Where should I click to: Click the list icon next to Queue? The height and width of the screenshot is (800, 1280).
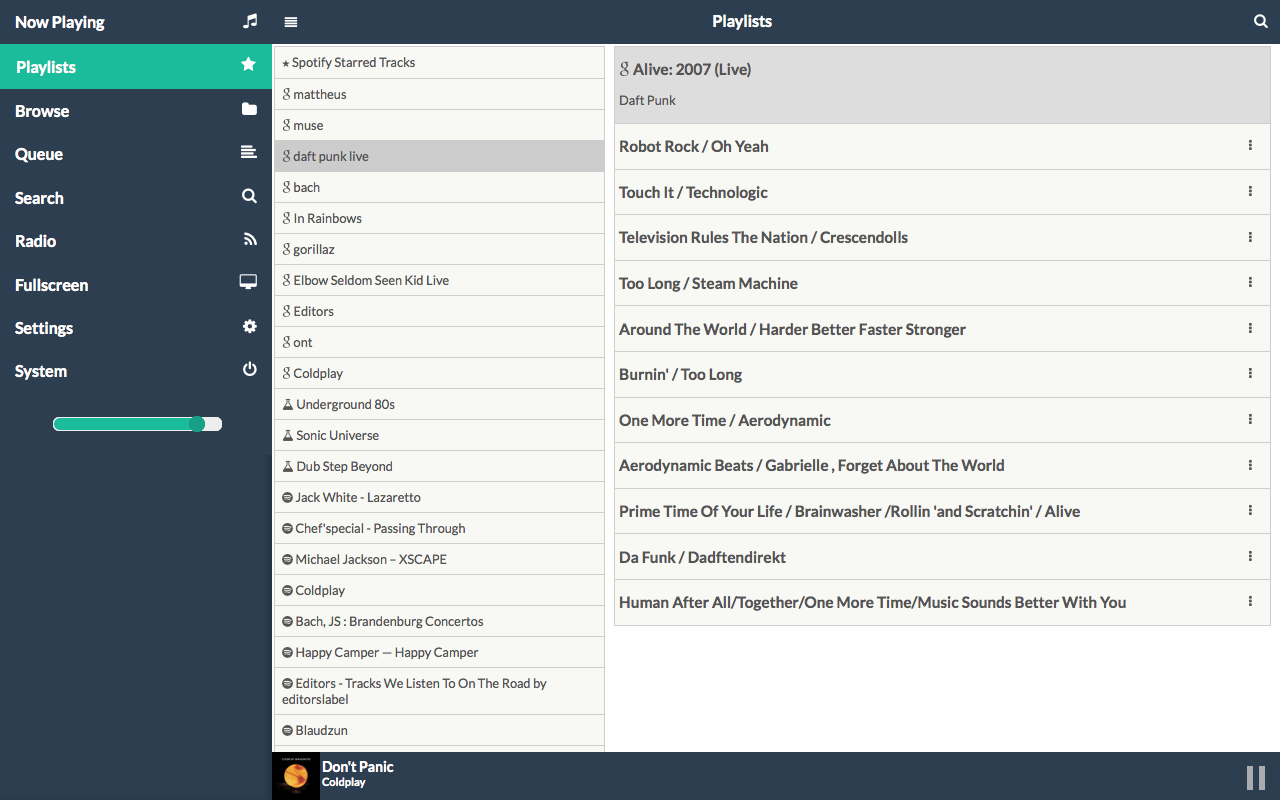click(x=248, y=153)
